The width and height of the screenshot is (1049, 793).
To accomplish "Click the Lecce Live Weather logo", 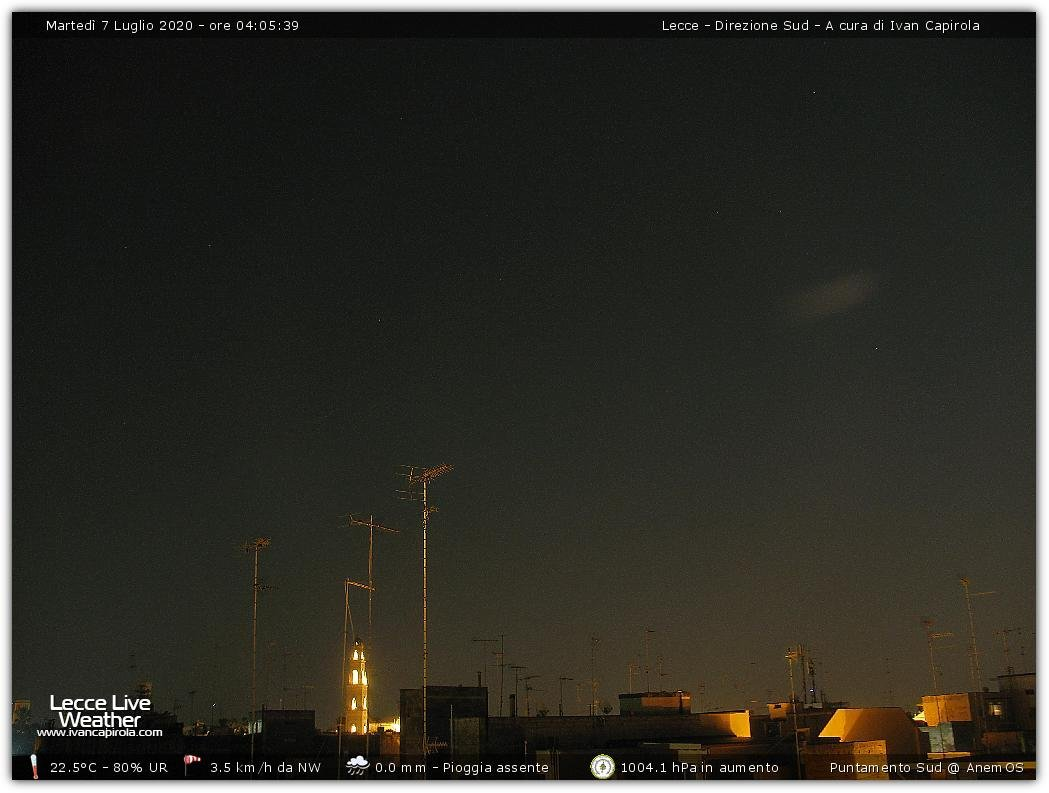I will 100,711.
